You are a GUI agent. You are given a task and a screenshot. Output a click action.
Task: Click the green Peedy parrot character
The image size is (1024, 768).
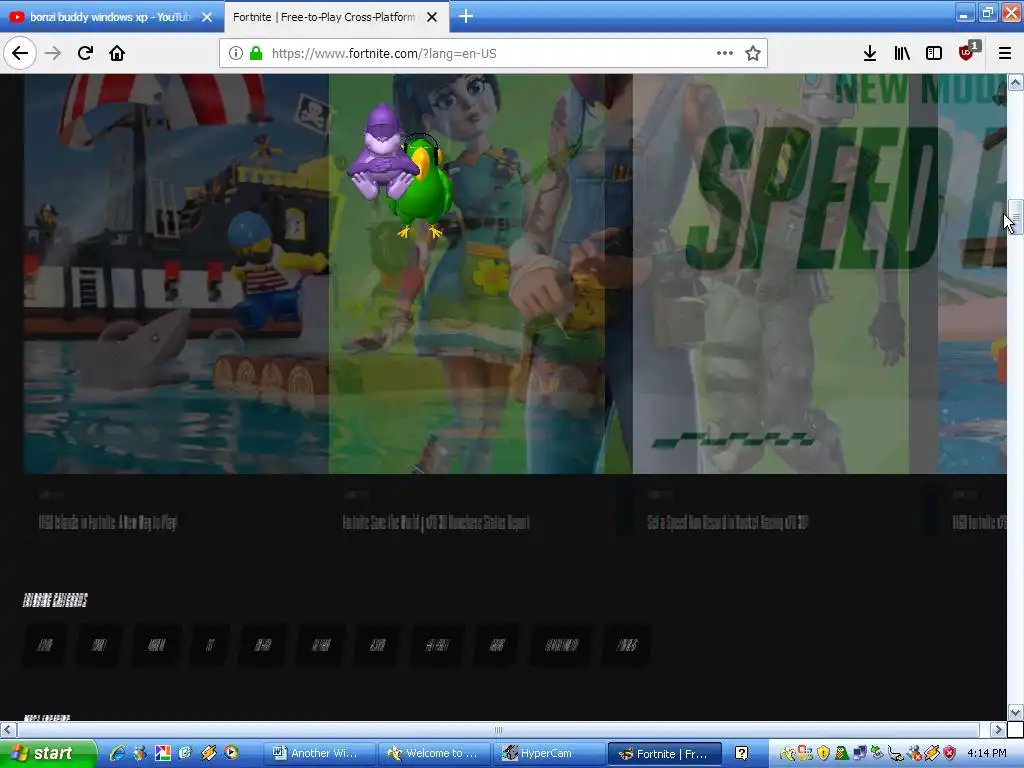point(423,186)
